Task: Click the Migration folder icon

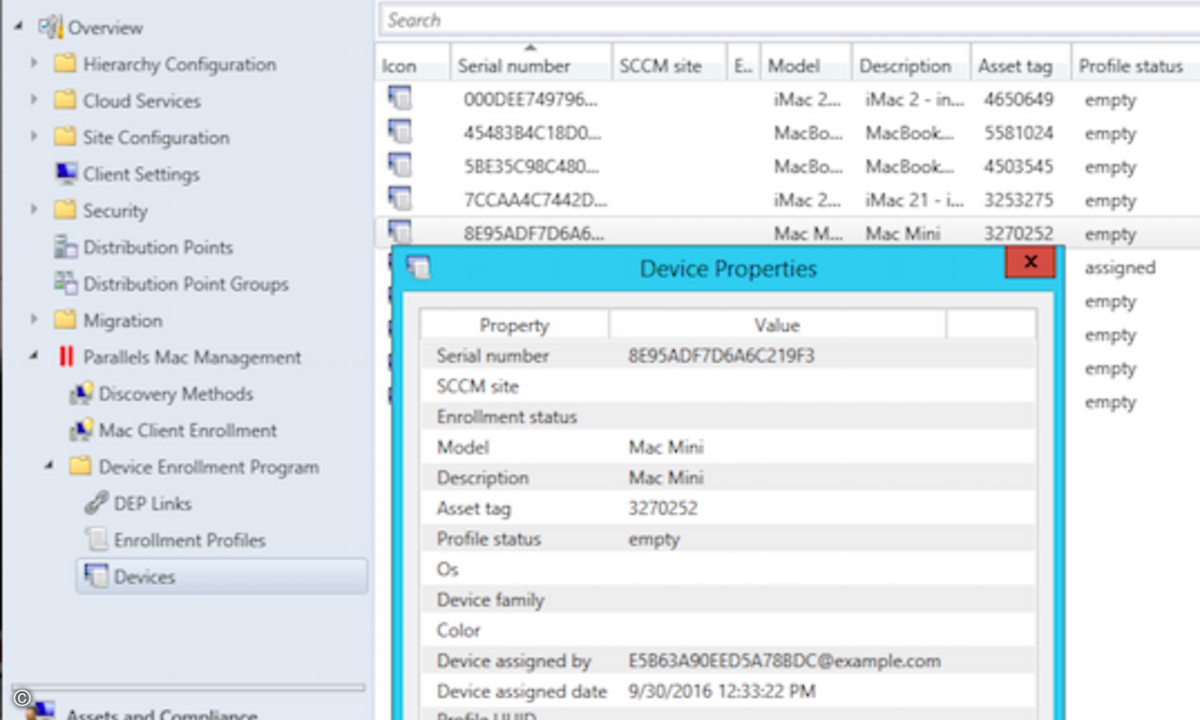Action: [66, 320]
